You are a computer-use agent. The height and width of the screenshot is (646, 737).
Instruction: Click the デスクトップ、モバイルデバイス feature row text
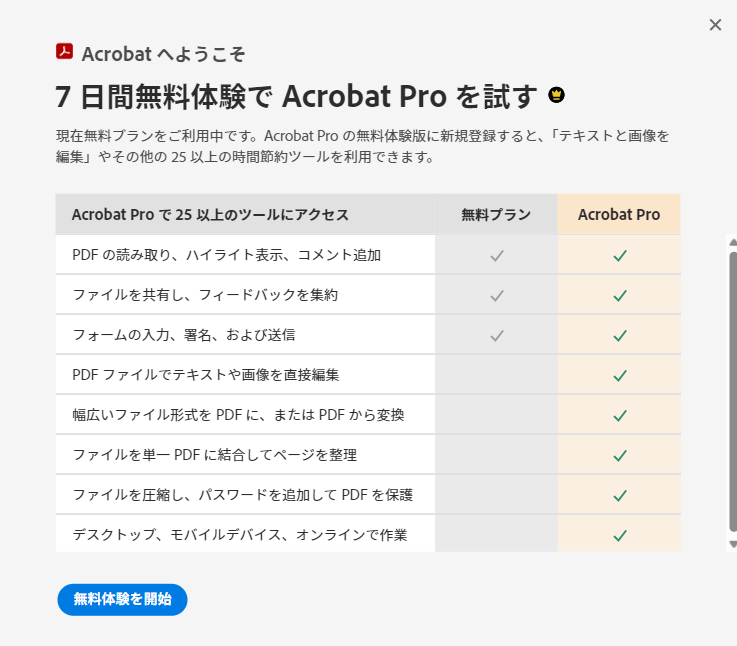[x=240, y=535]
